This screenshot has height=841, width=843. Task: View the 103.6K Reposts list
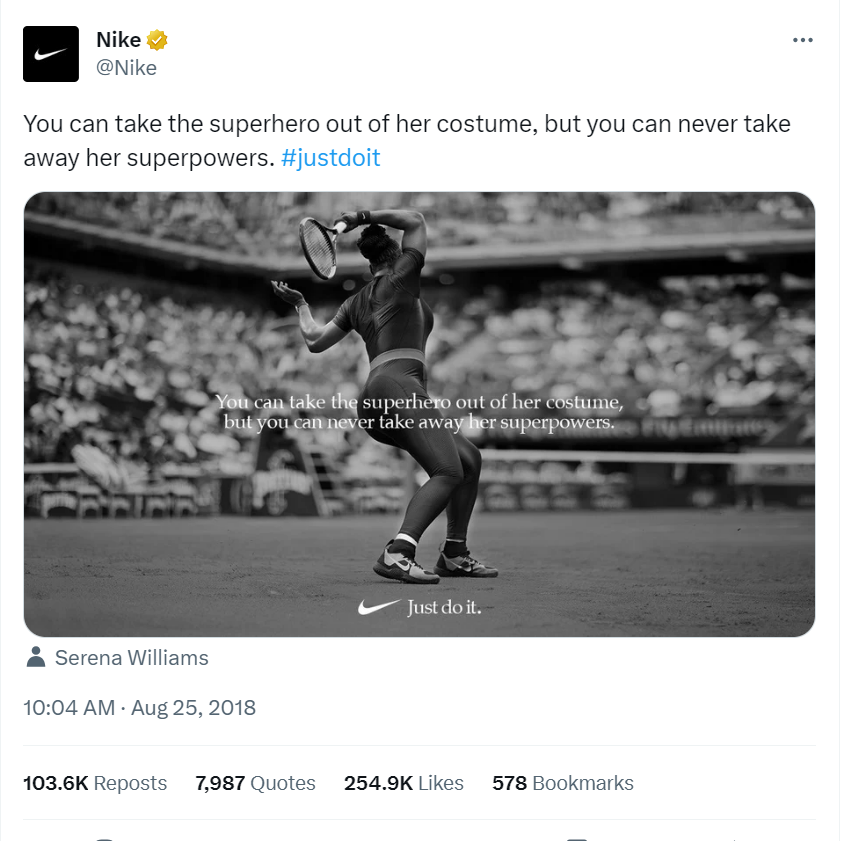94,783
